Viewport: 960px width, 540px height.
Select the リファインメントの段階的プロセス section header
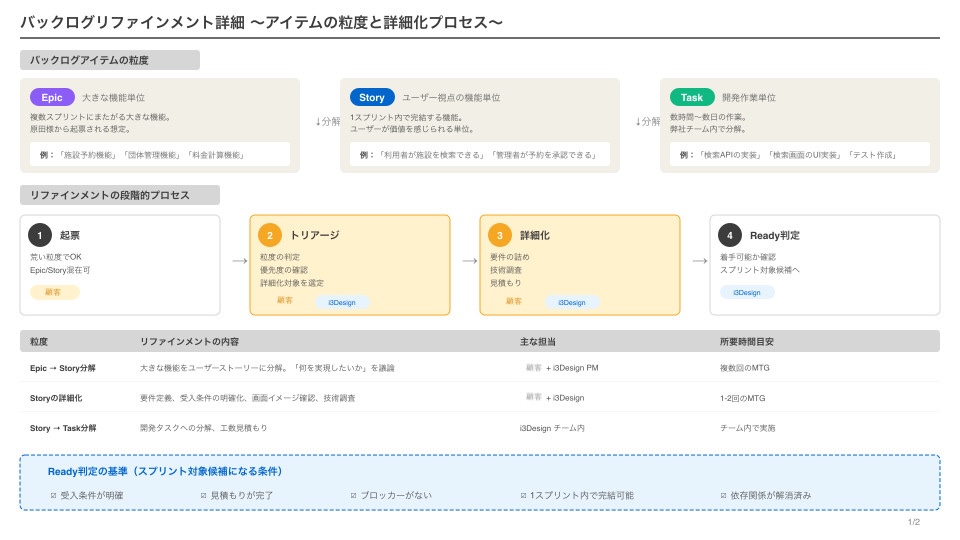pyautogui.click(x=120, y=195)
